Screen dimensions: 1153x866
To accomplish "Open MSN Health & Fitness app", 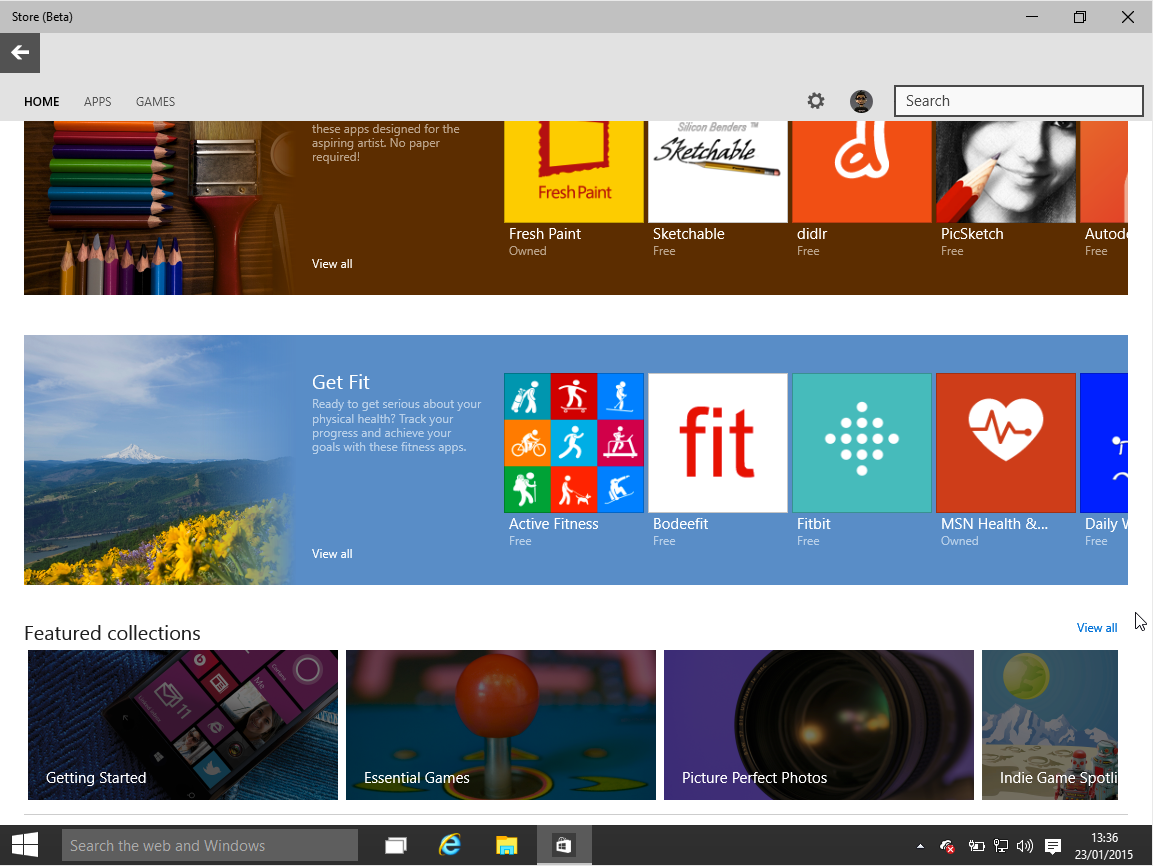I will pyautogui.click(x=1005, y=443).
